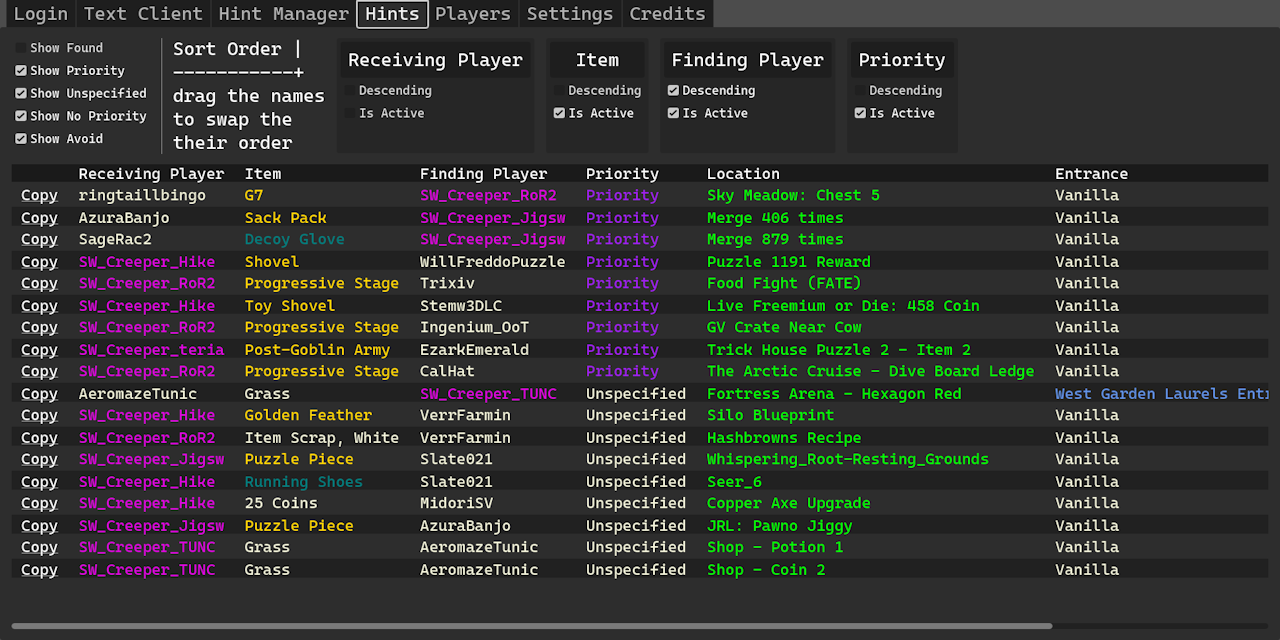The image size is (1280, 640).
Task: View the Credits tab
Action: 666,13
